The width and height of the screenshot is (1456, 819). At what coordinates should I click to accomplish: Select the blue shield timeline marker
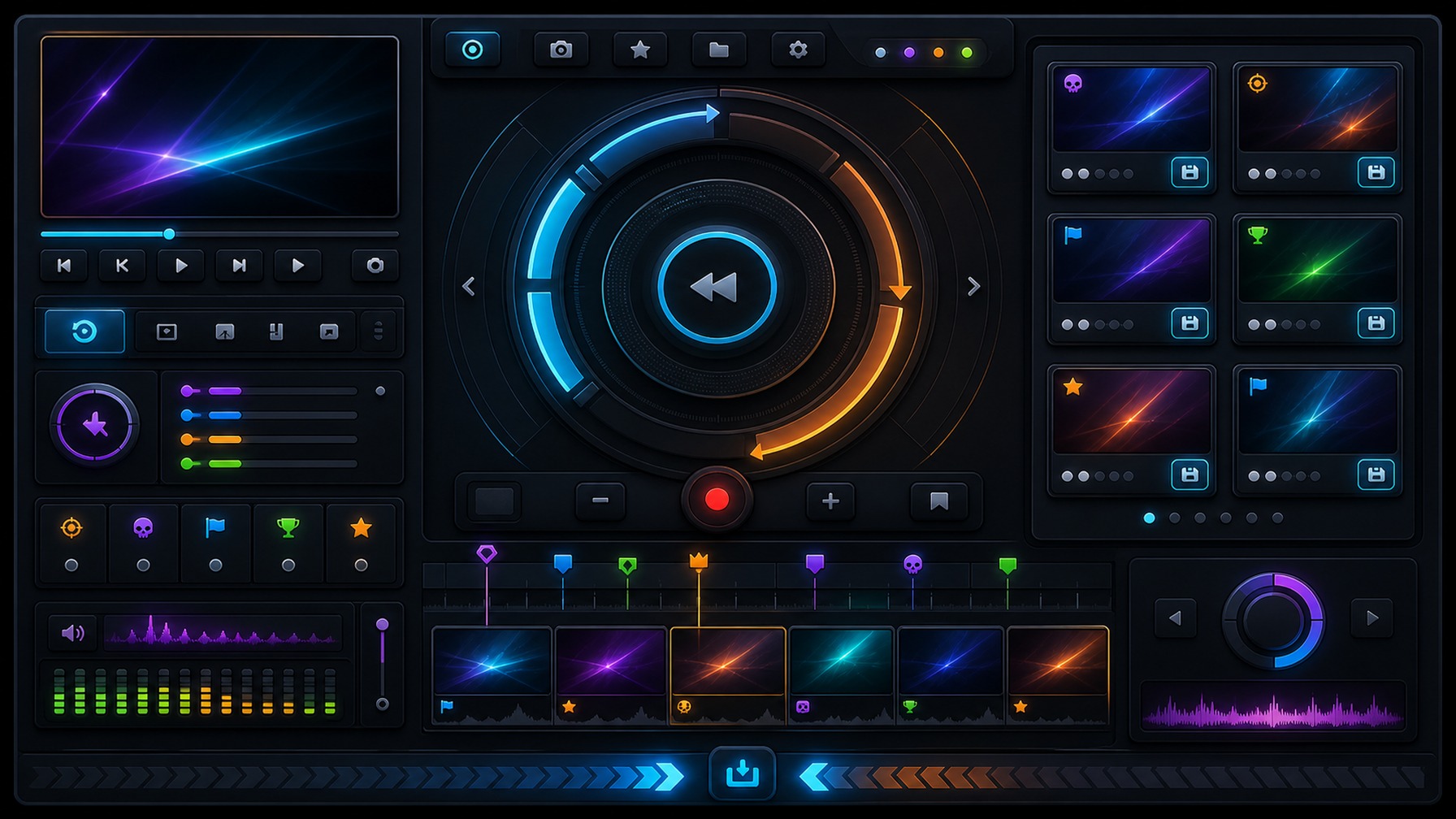(x=563, y=563)
